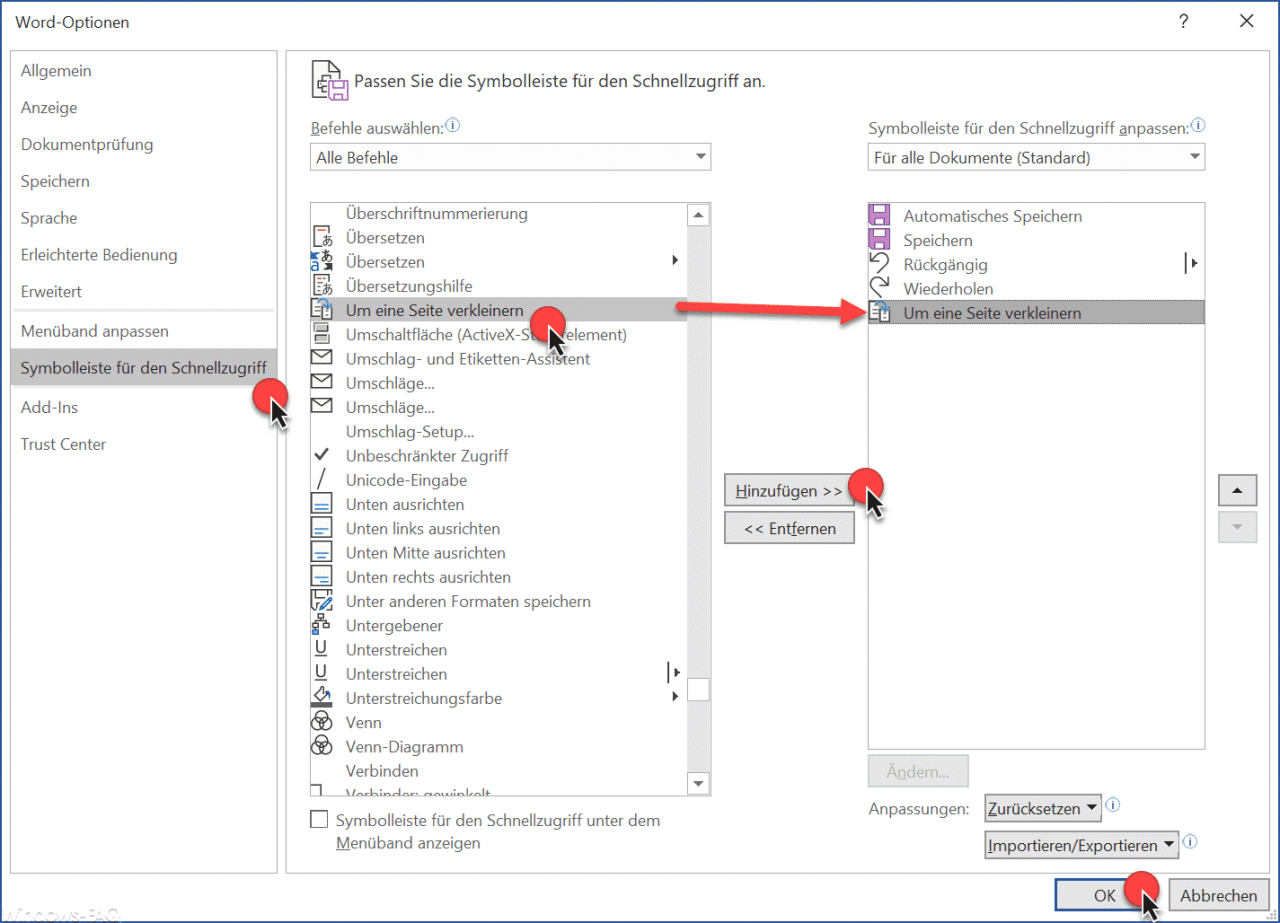
Task: Click the info icon beside Befehle auswählen
Action: tap(452, 126)
